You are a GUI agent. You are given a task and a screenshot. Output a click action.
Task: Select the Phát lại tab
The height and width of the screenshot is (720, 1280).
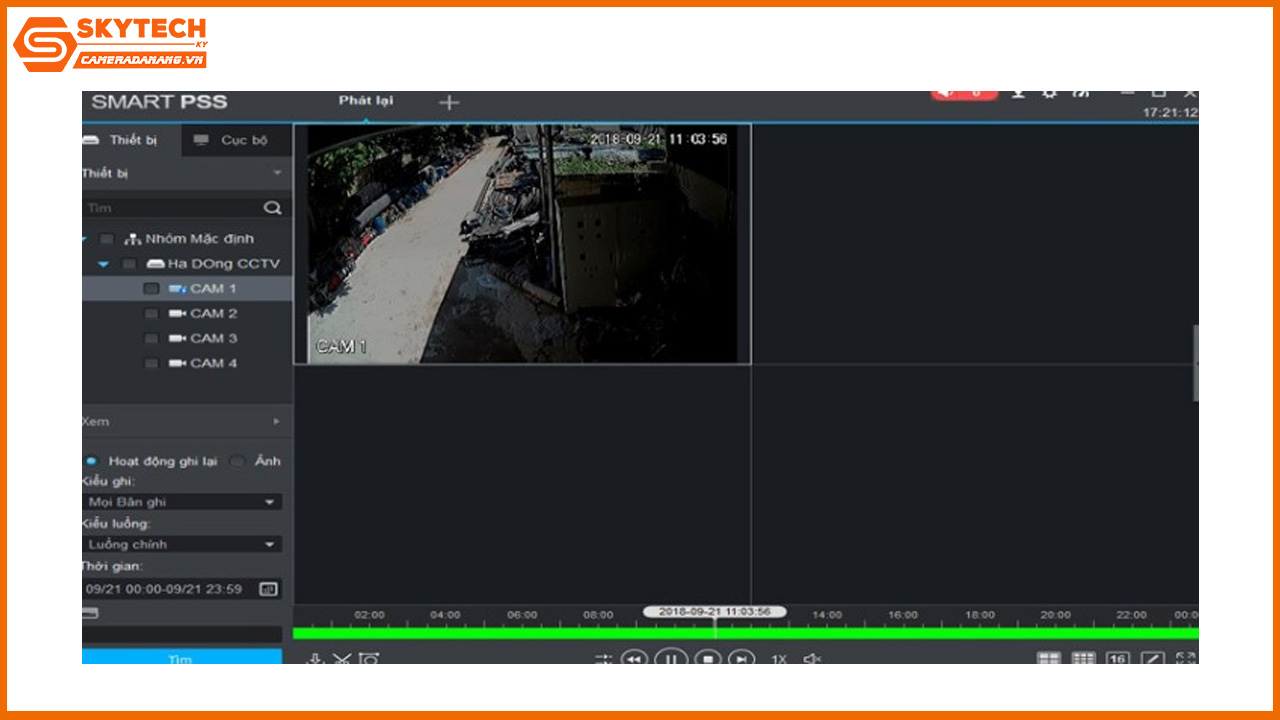tap(366, 101)
